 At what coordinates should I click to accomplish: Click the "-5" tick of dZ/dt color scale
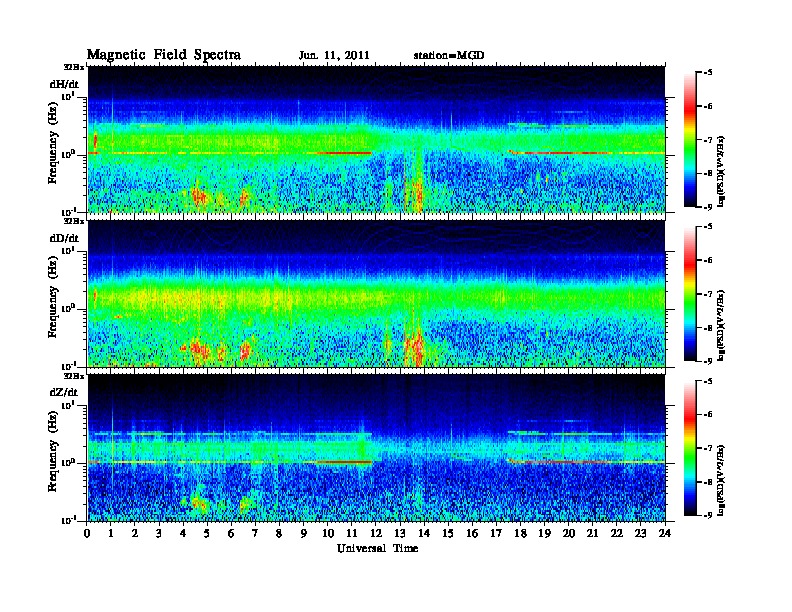point(708,381)
